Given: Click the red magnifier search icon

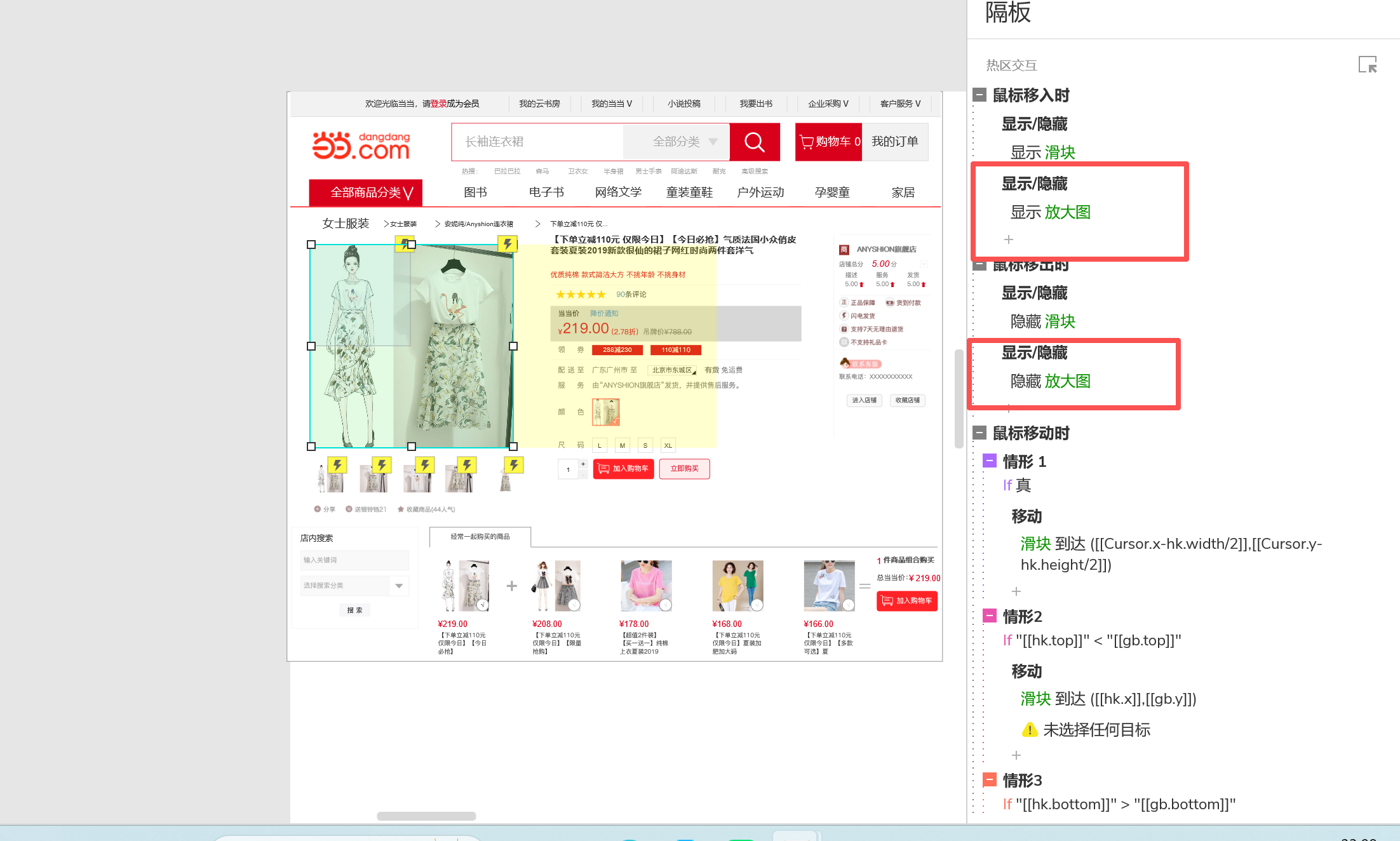Looking at the screenshot, I should tap(754, 142).
